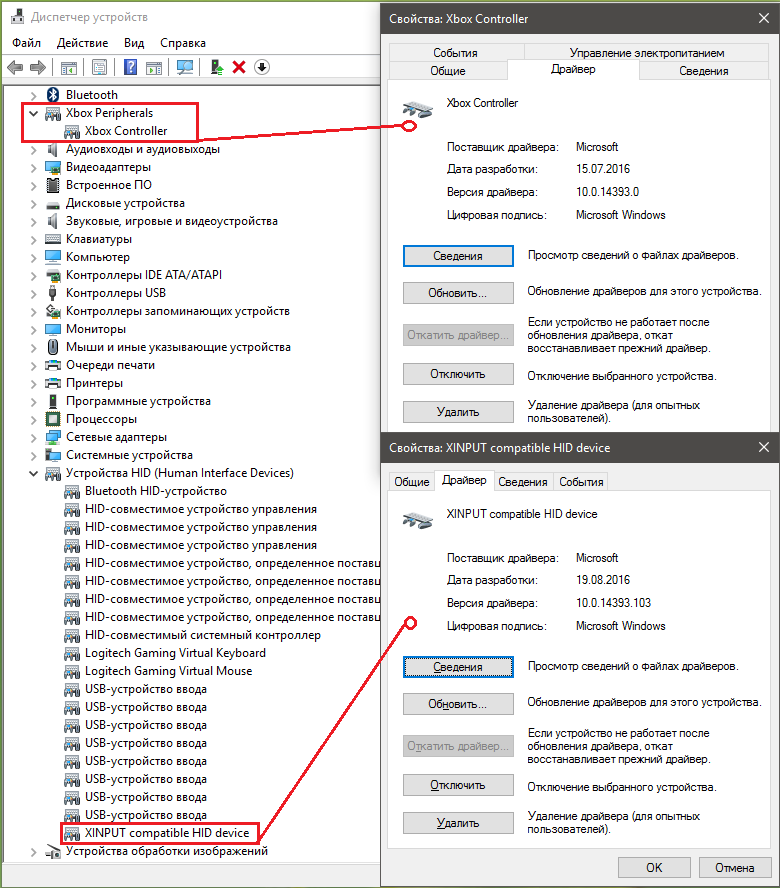Click the Процессоры chip icon
Image resolution: width=780 pixels, height=888 pixels.
pos(53,419)
